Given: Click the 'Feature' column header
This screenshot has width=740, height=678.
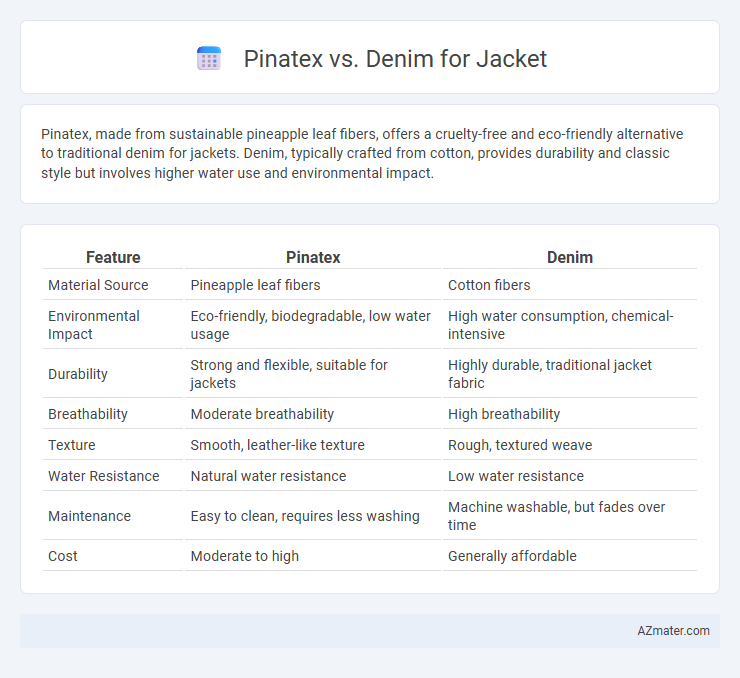Looking at the screenshot, I should coord(113,257).
